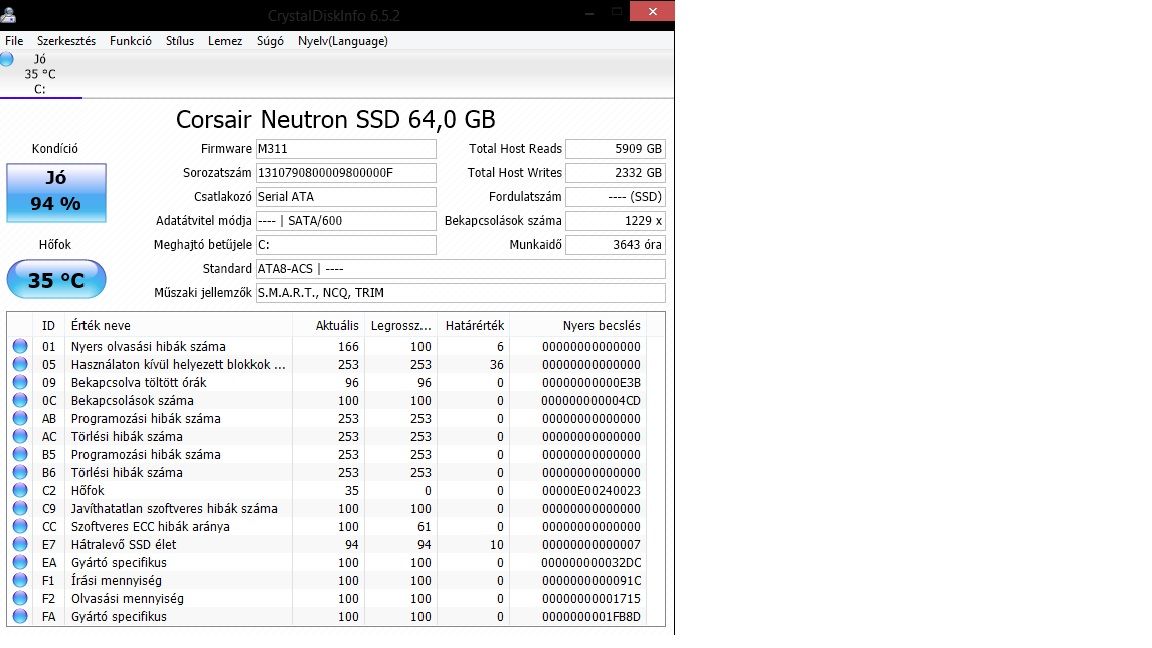Select the 'Olvasási mennyiség' row text
1152x648 pixels.
point(127,599)
